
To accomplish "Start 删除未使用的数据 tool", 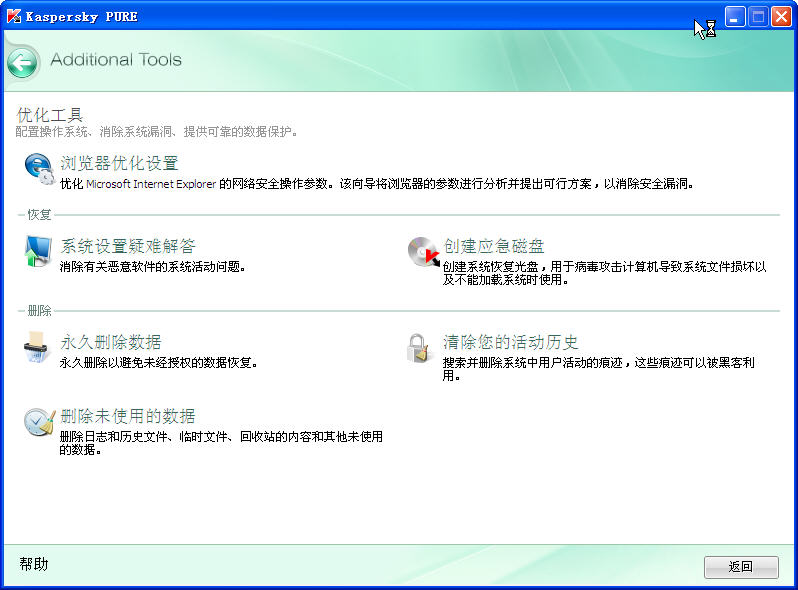I will (127, 416).
